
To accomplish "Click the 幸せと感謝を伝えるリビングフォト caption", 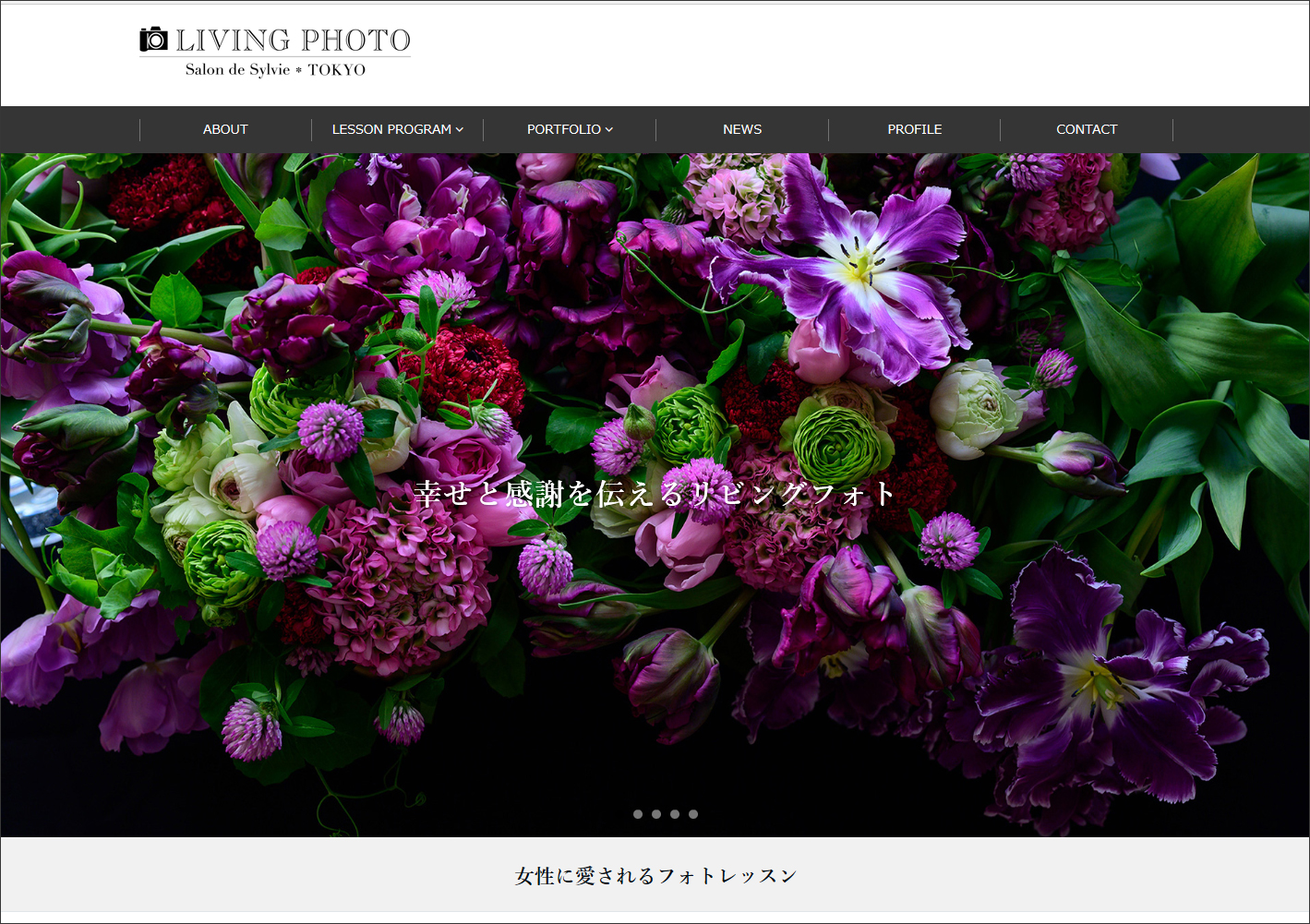I will pos(655,494).
